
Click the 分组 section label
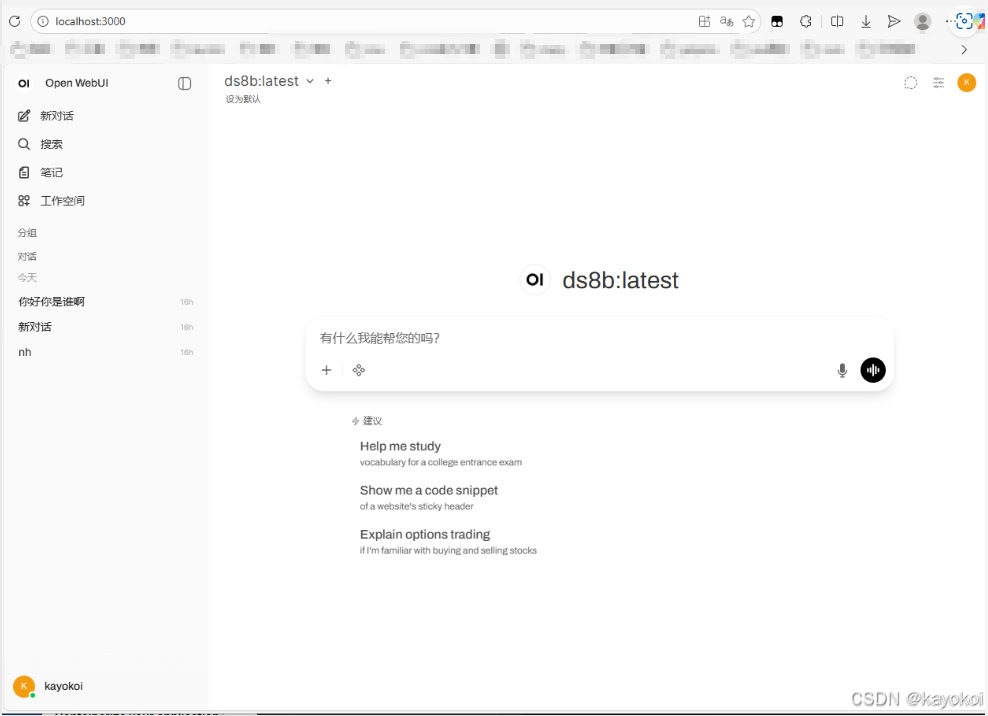pos(27,233)
